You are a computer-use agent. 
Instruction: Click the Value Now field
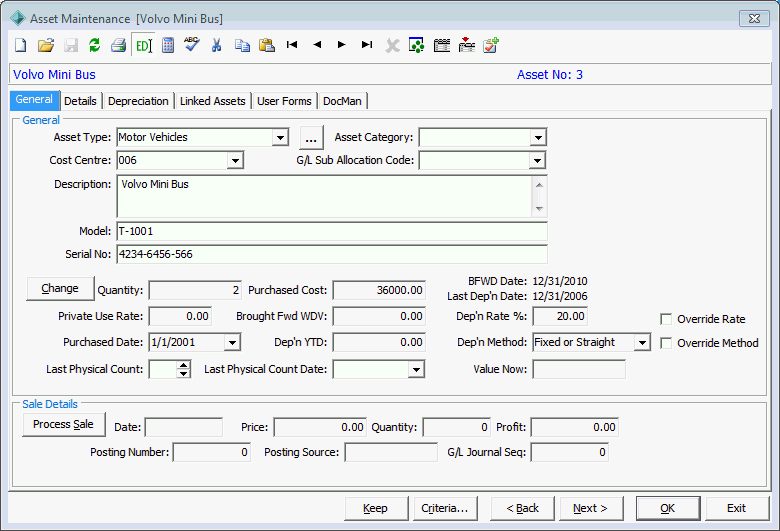[x=579, y=369]
